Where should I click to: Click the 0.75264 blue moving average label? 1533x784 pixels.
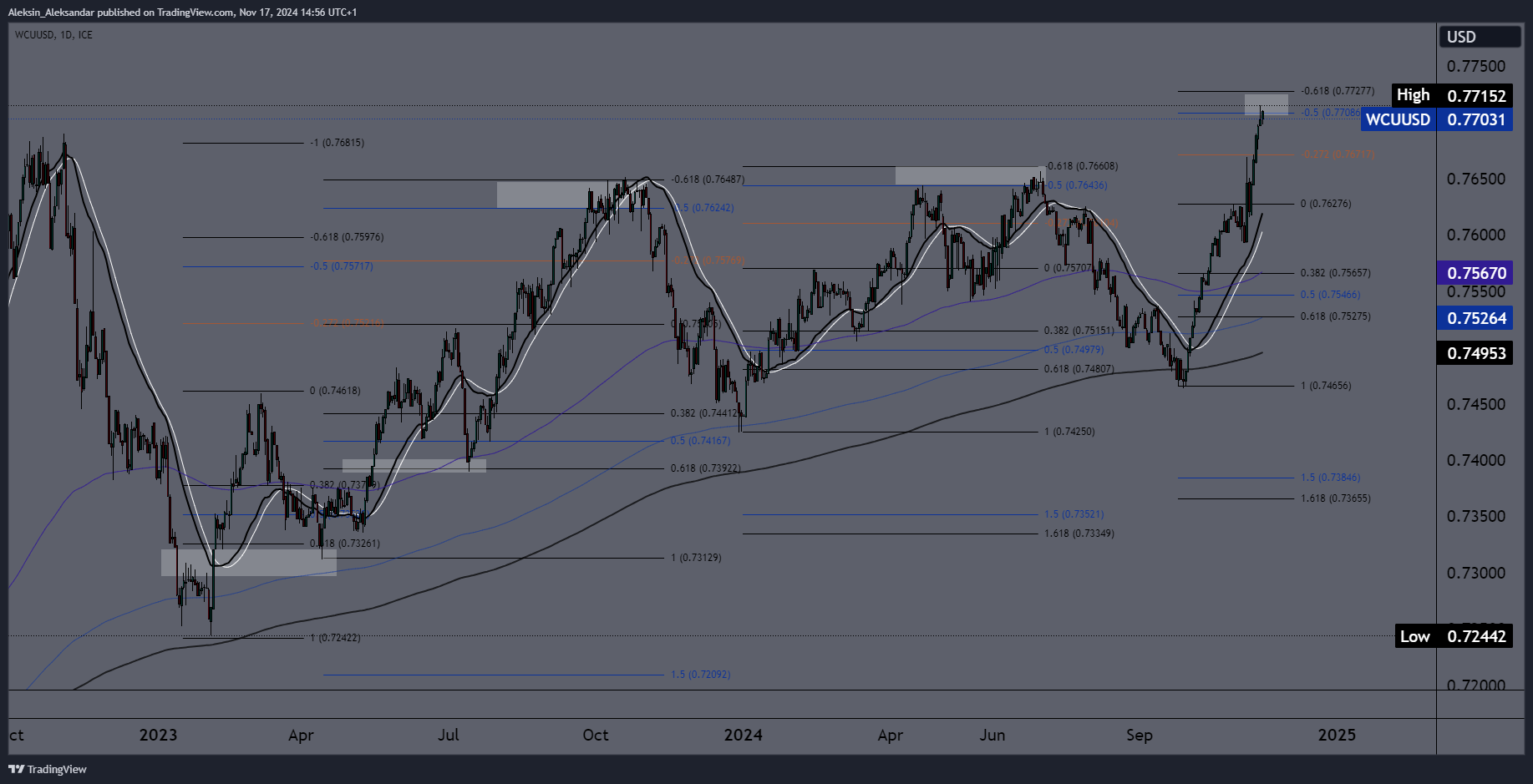pos(1475,318)
